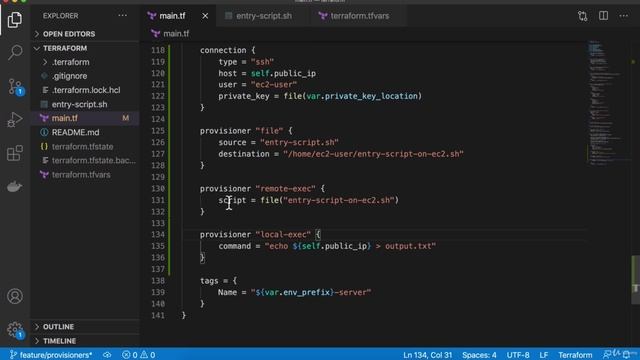Click errors and warnings count in status bar
This screenshot has height=360, width=640.
click(x=138, y=355)
